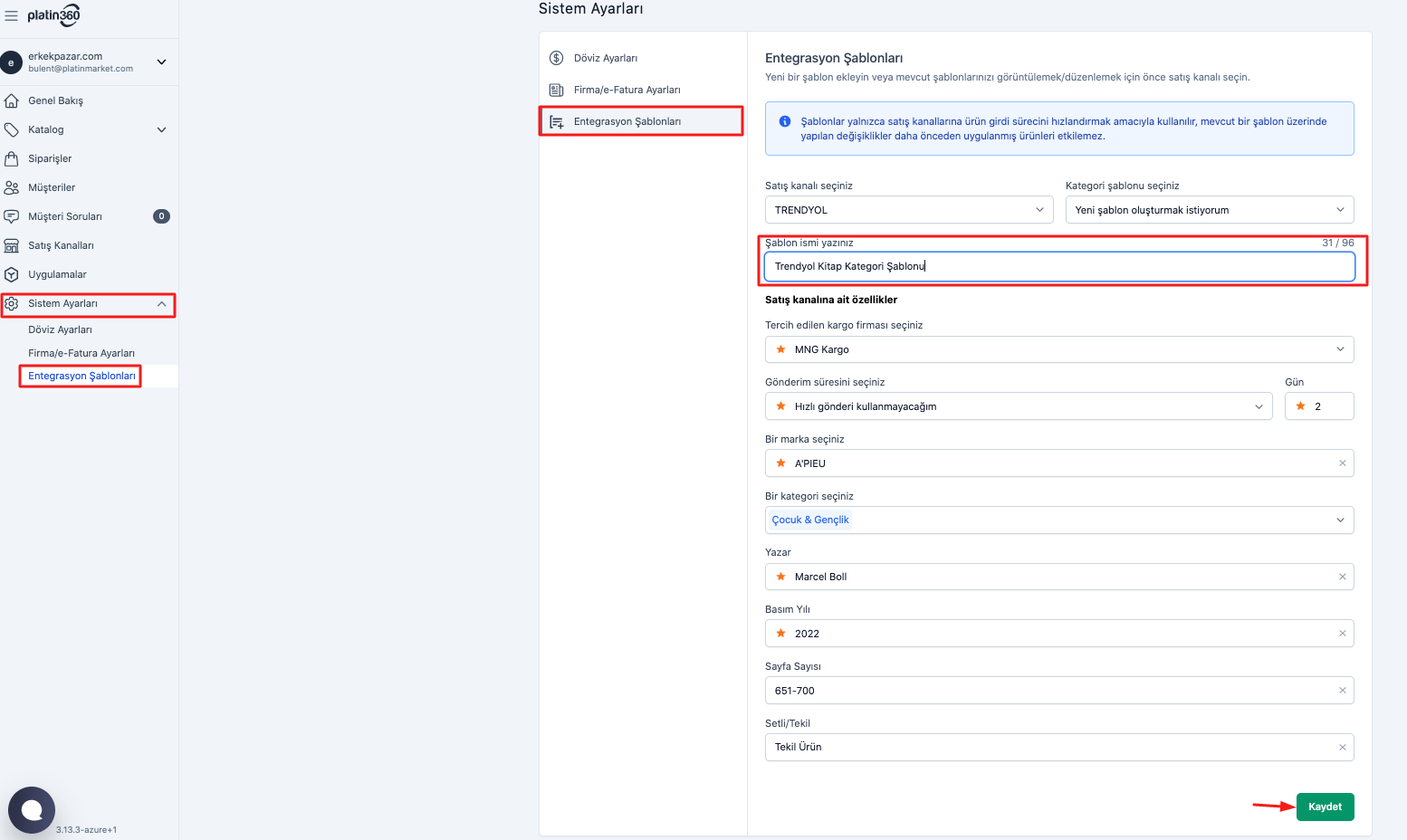Click the Genel Bakış home icon

pos(12,100)
